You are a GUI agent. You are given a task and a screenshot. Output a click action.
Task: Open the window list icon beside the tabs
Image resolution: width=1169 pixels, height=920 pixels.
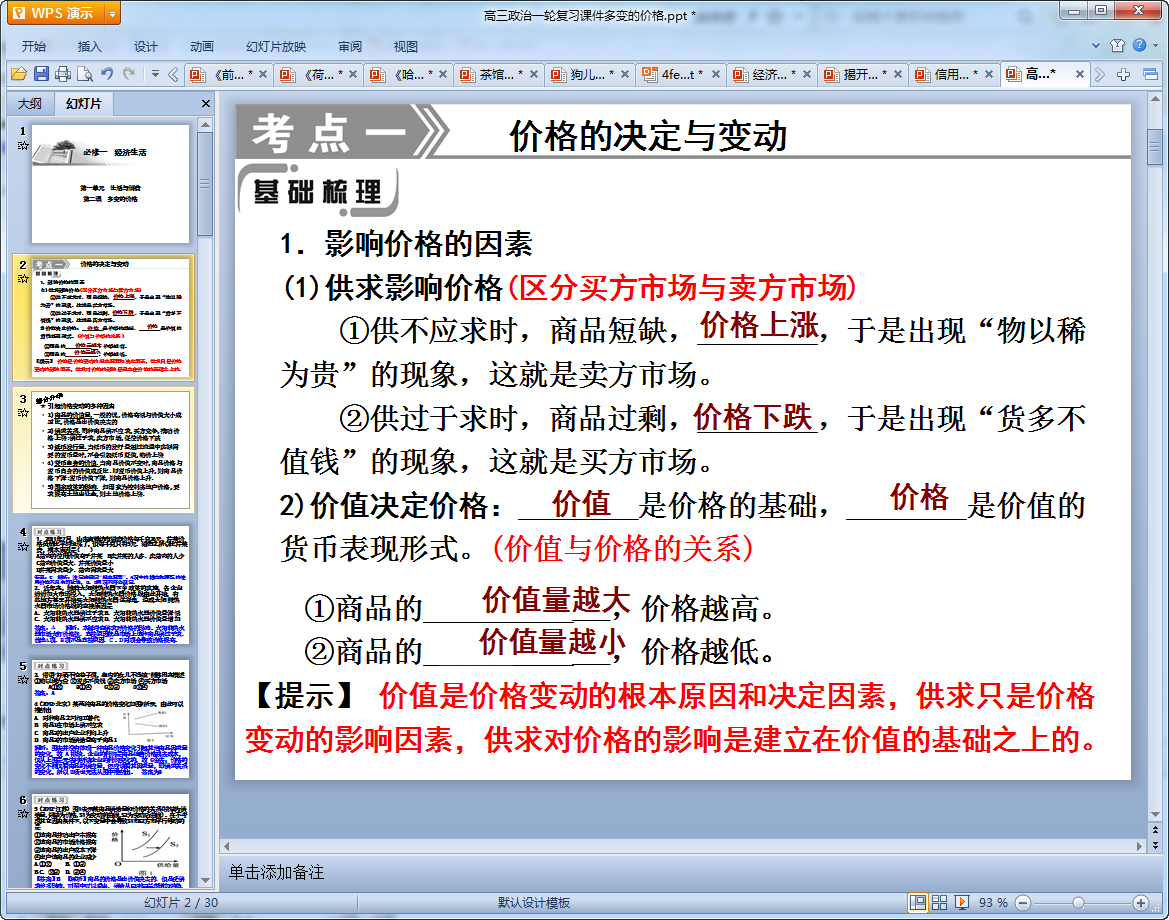pyautogui.click(x=1150, y=74)
